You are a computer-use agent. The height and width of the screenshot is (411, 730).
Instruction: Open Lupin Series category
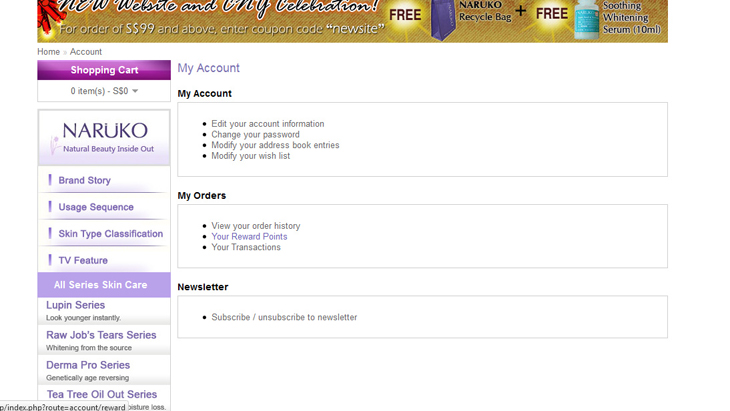(75, 305)
